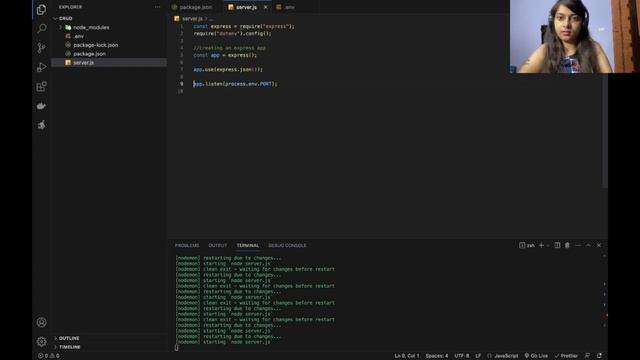This screenshot has height=360, width=640.
Task: Select the server.js editor tab
Action: [x=246, y=7]
